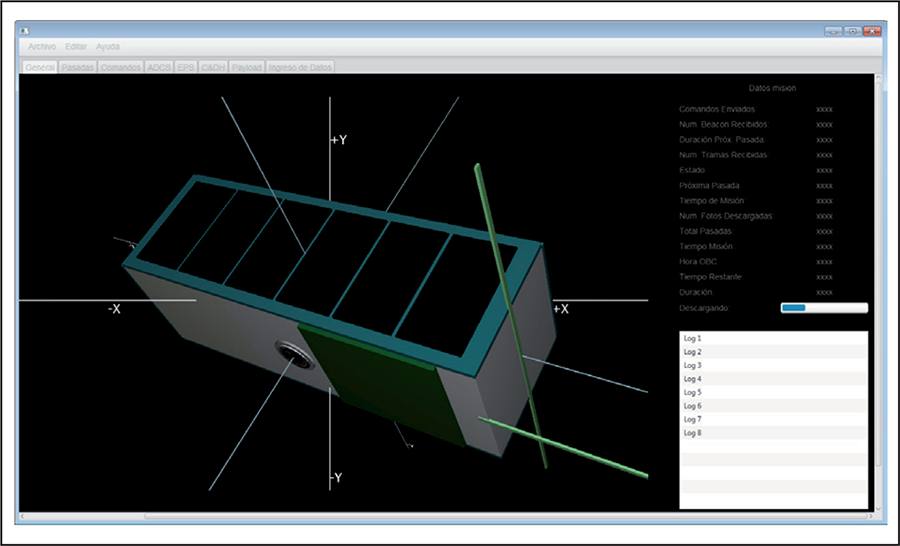Click the Próxima Pasada label
Viewport: 900px width, 546px height.
(709, 185)
